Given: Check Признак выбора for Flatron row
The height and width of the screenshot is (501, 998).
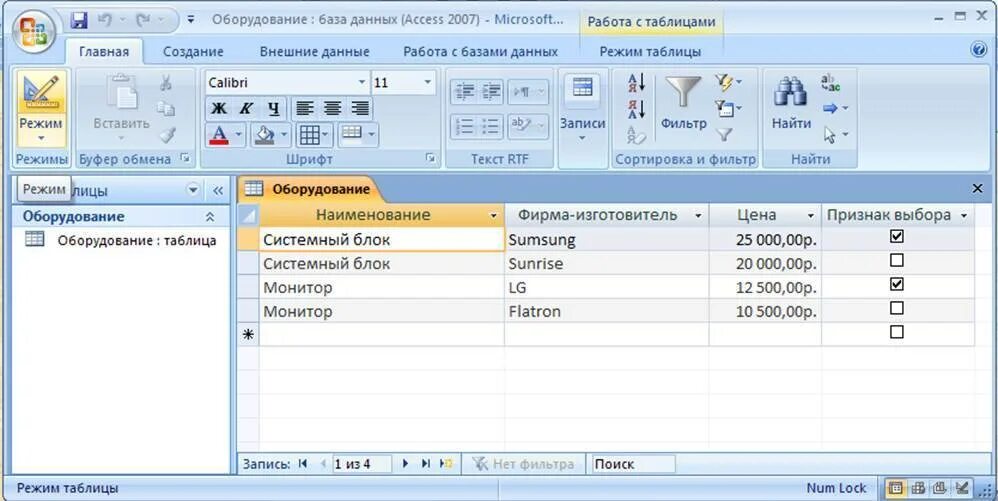Looking at the screenshot, I should click(x=896, y=308).
